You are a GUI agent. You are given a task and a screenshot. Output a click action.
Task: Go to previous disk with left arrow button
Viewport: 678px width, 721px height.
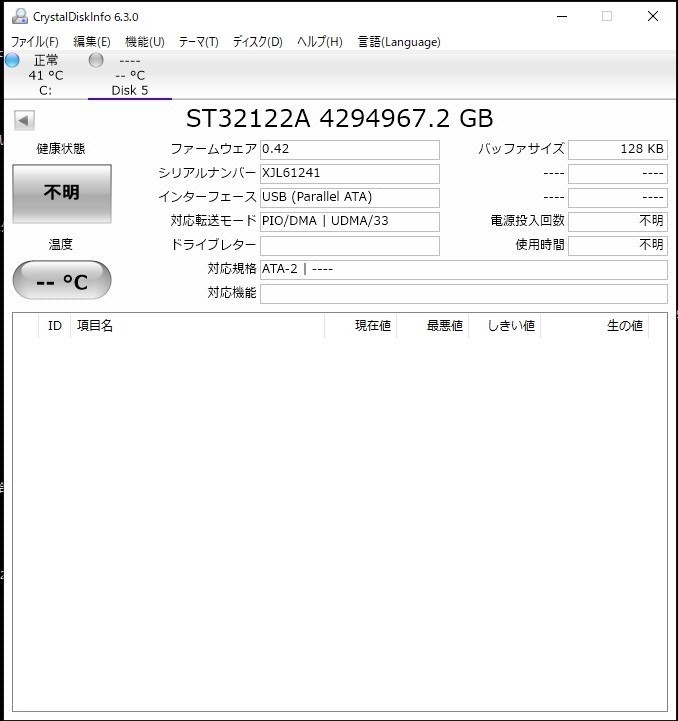pos(24,121)
